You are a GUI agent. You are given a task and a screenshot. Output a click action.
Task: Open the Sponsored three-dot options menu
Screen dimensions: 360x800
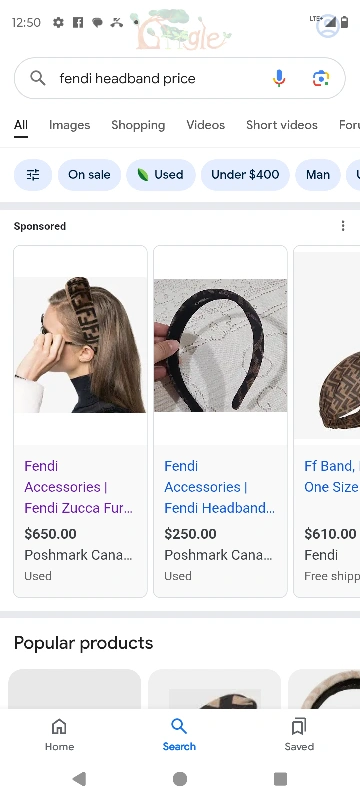343,226
